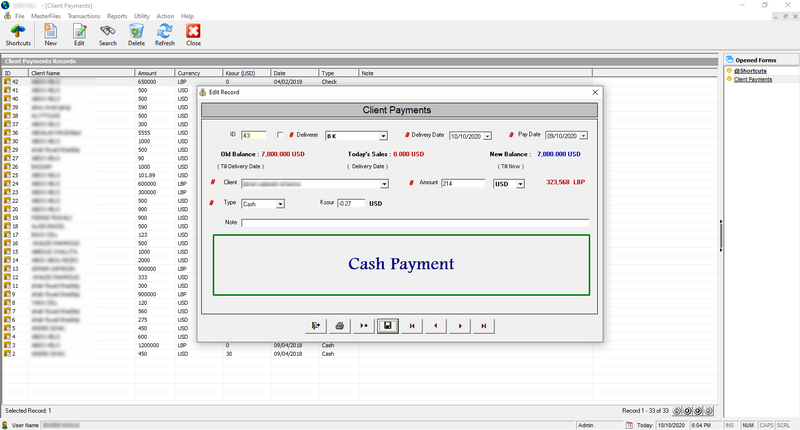Screen dimensions: 800x430
Task: Click the Shortcuts toolbar icon
Action: pyautogui.click(x=18, y=35)
